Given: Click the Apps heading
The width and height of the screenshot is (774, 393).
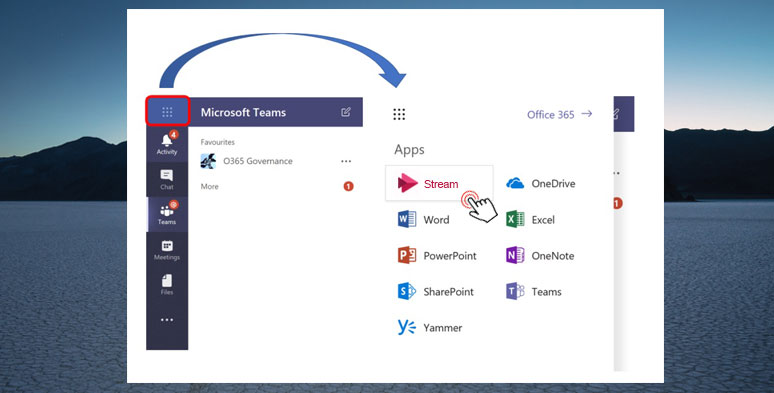Looking at the screenshot, I should tap(409, 150).
